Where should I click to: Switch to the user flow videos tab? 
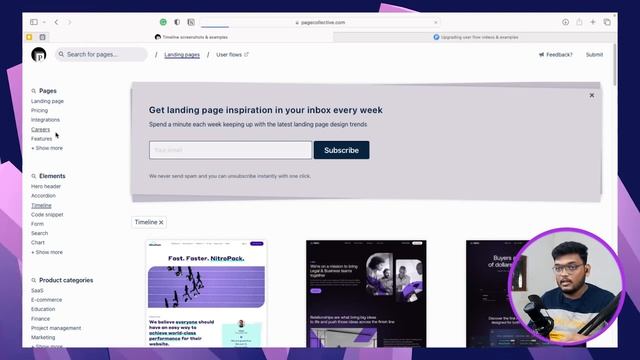point(476,37)
